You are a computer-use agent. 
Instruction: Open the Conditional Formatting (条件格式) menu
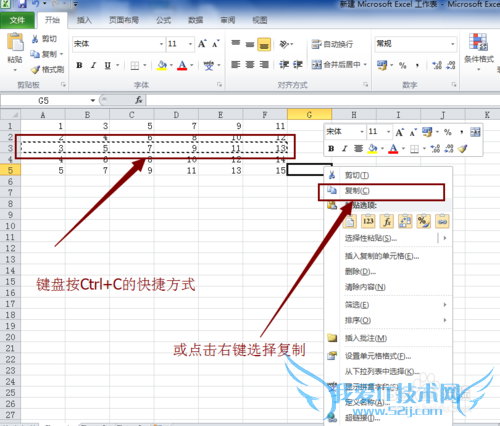(479, 52)
